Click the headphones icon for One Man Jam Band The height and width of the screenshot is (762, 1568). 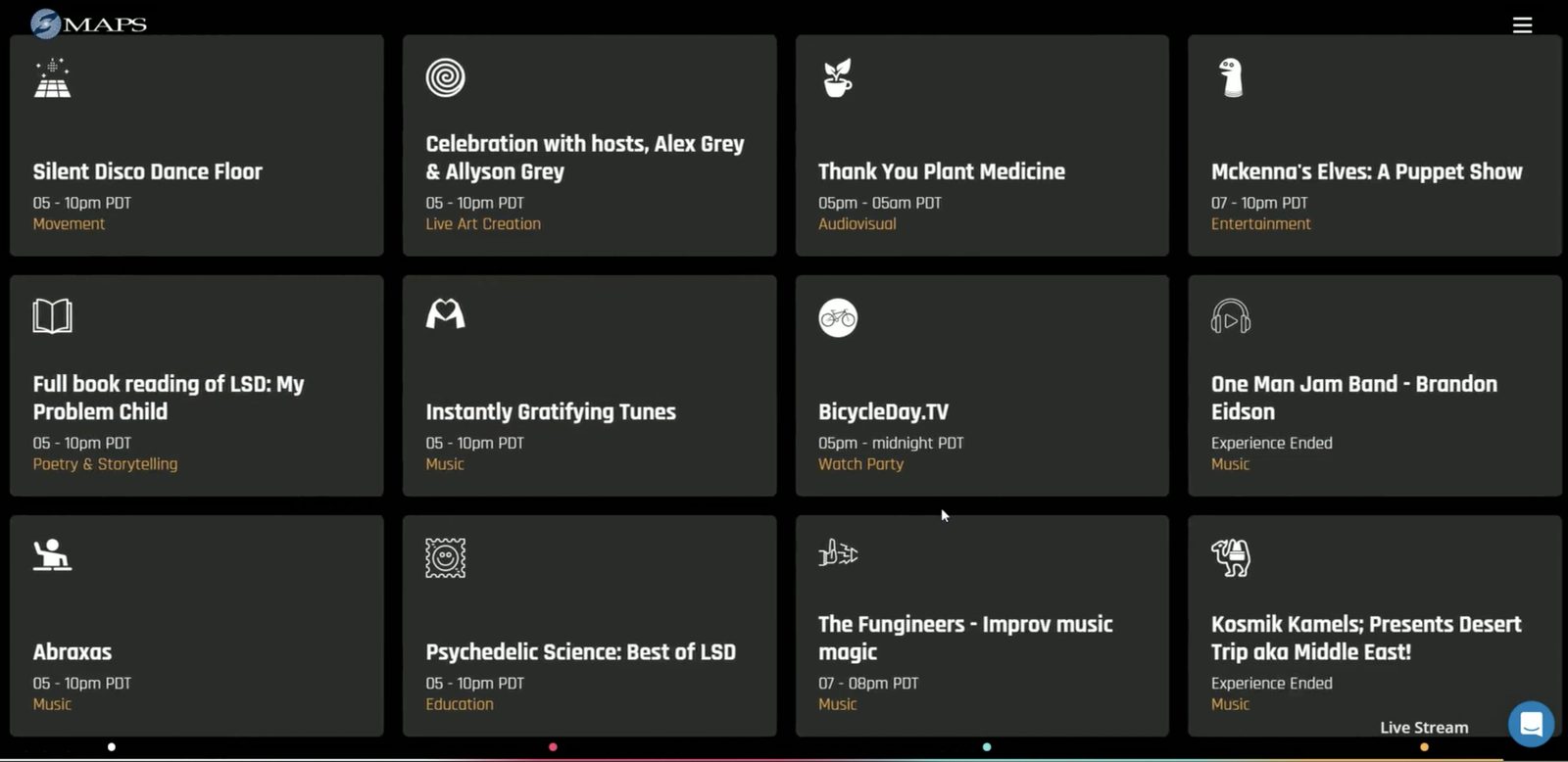coord(1231,317)
